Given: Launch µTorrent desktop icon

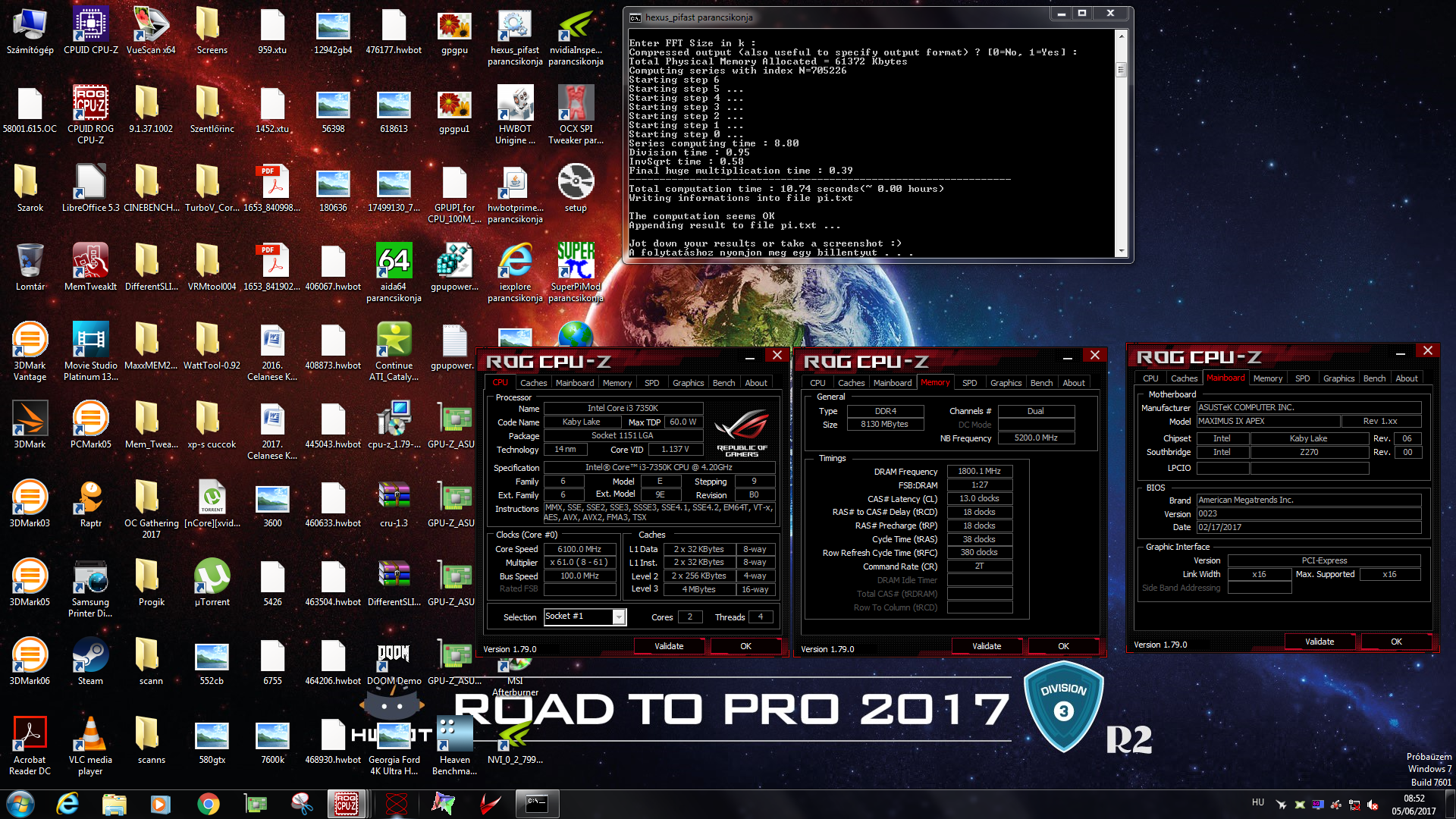Looking at the screenshot, I should [x=212, y=582].
